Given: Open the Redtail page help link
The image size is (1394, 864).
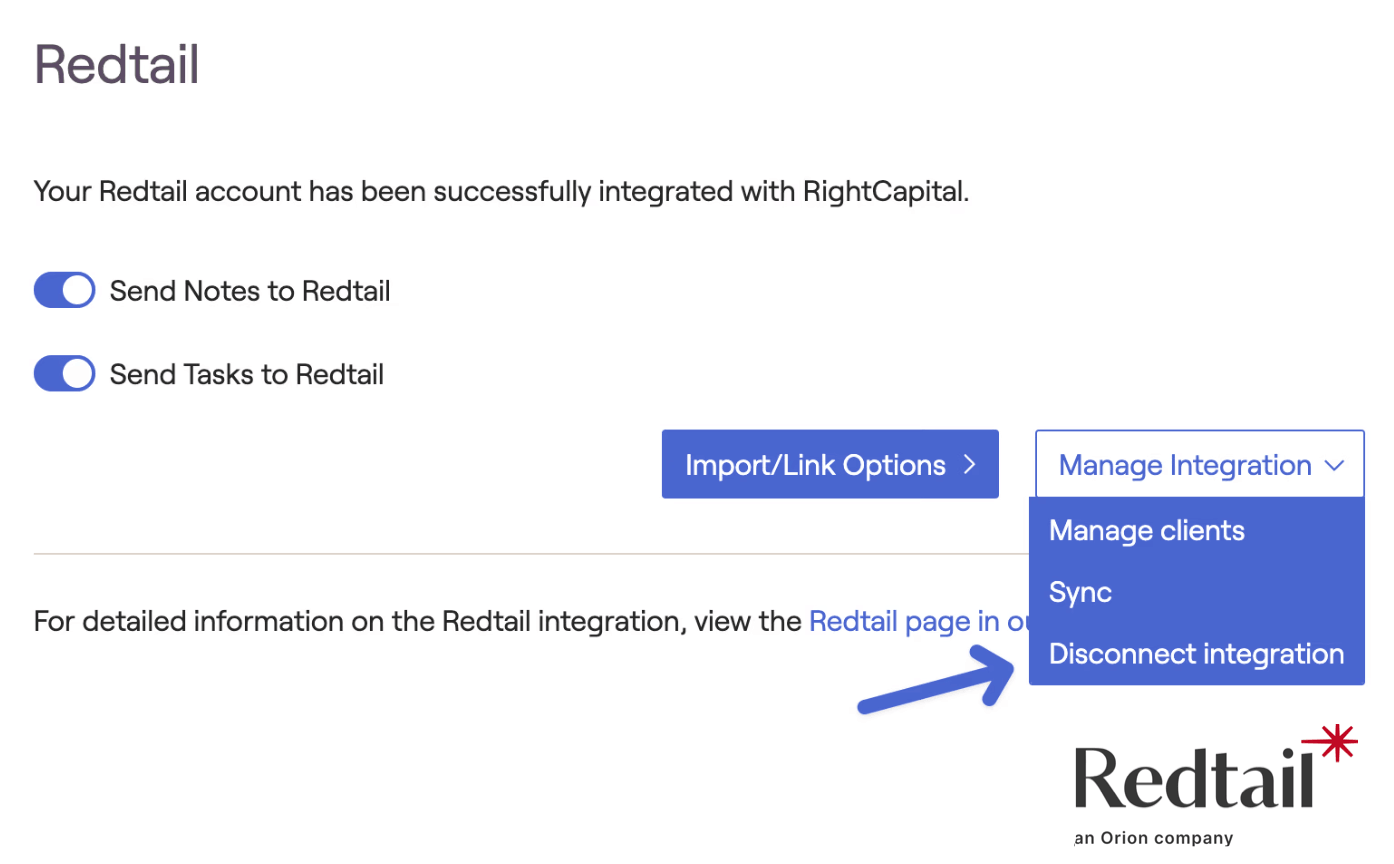Looking at the screenshot, I should click(918, 621).
